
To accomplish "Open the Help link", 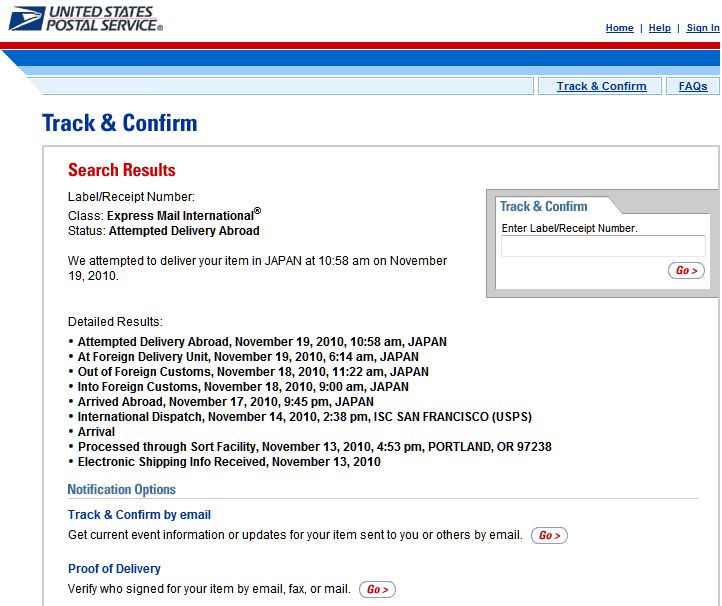I will pyautogui.click(x=659, y=28).
